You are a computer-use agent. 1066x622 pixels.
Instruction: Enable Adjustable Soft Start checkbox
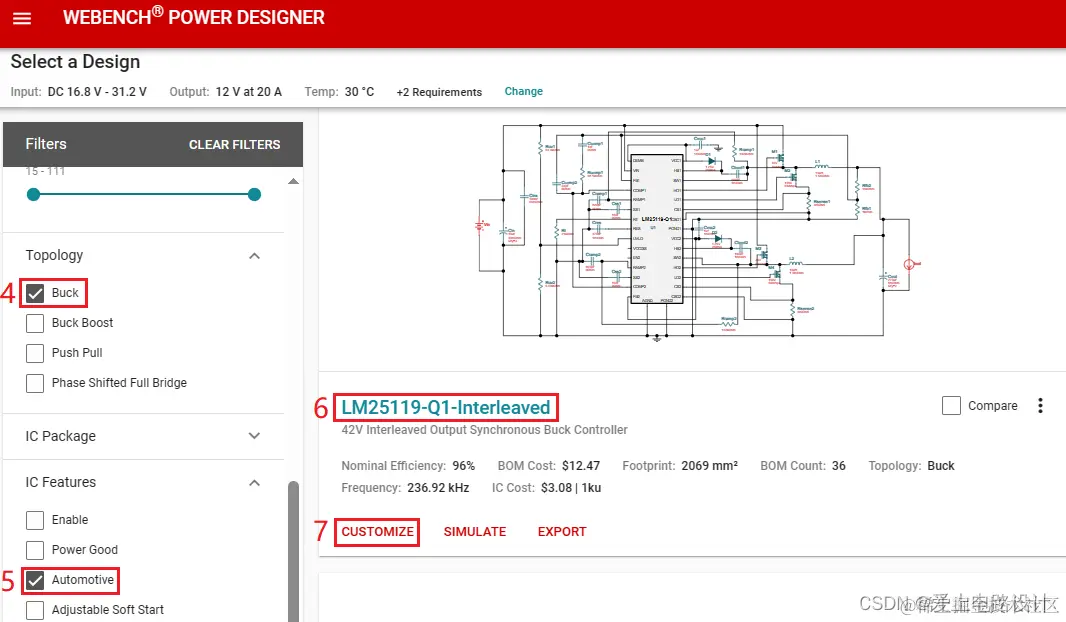pos(35,610)
